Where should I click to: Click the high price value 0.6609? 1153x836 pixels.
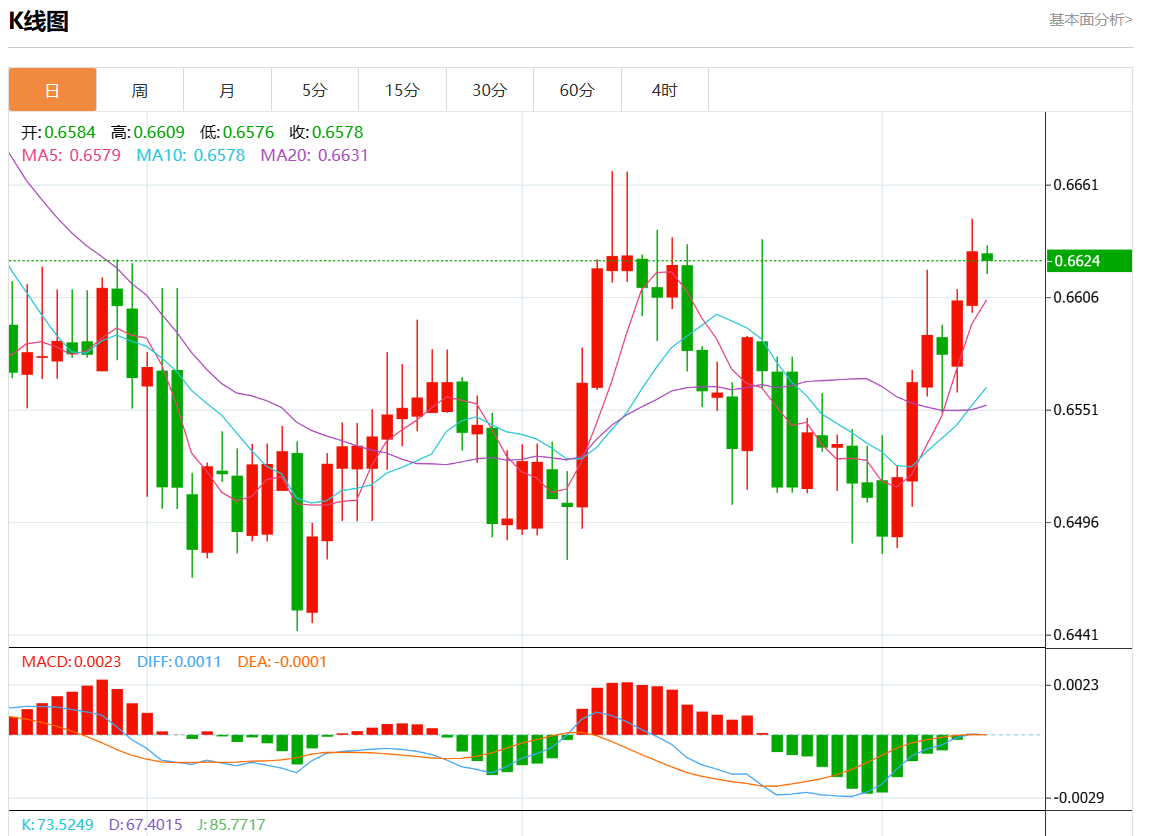159,132
